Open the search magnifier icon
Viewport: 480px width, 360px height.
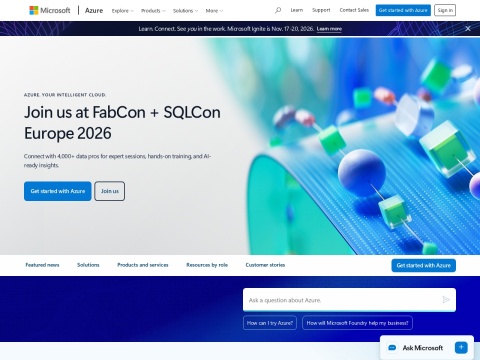(x=278, y=10)
